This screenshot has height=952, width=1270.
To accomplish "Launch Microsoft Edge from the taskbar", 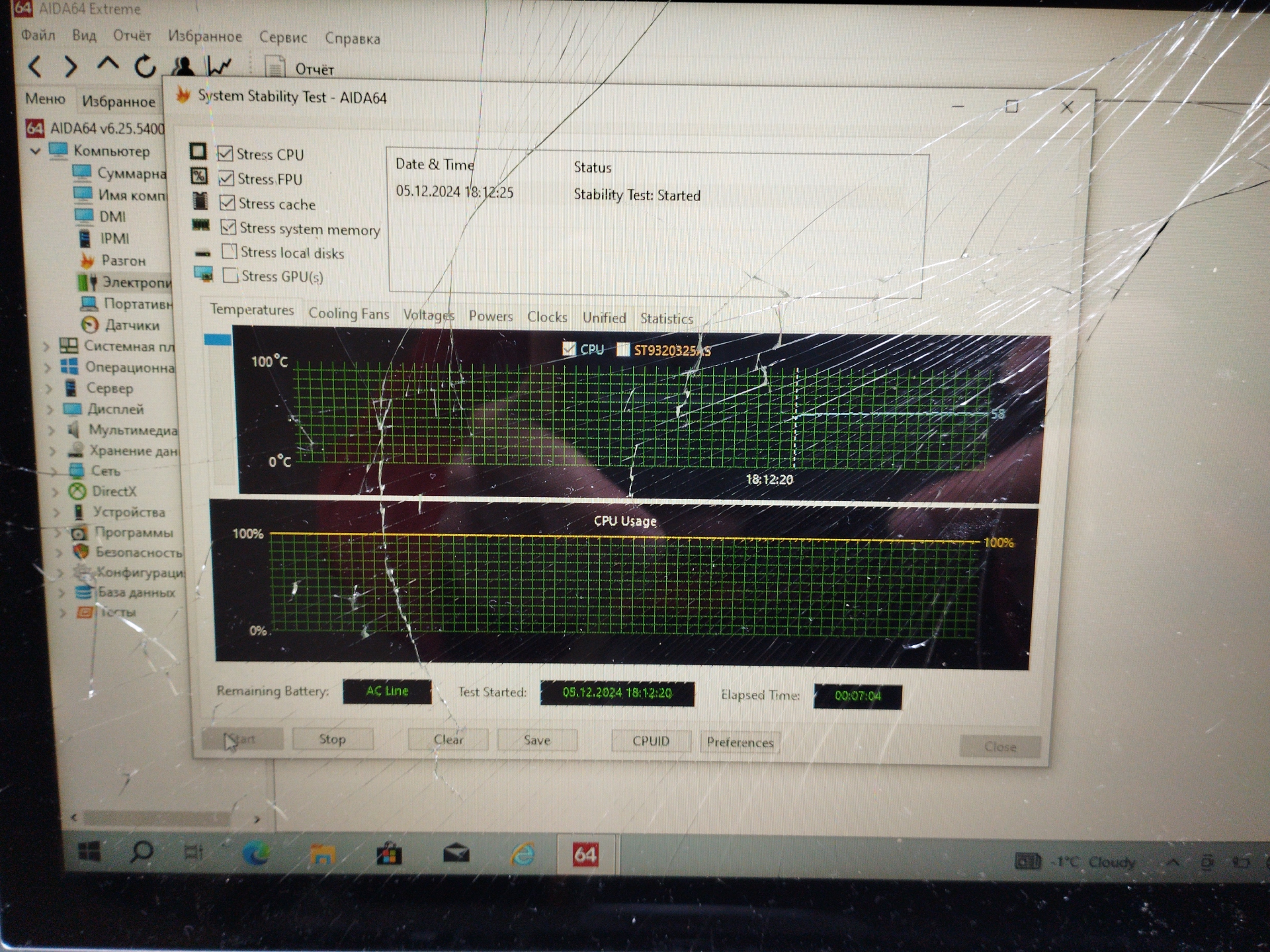I will pyautogui.click(x=256, y=853).
